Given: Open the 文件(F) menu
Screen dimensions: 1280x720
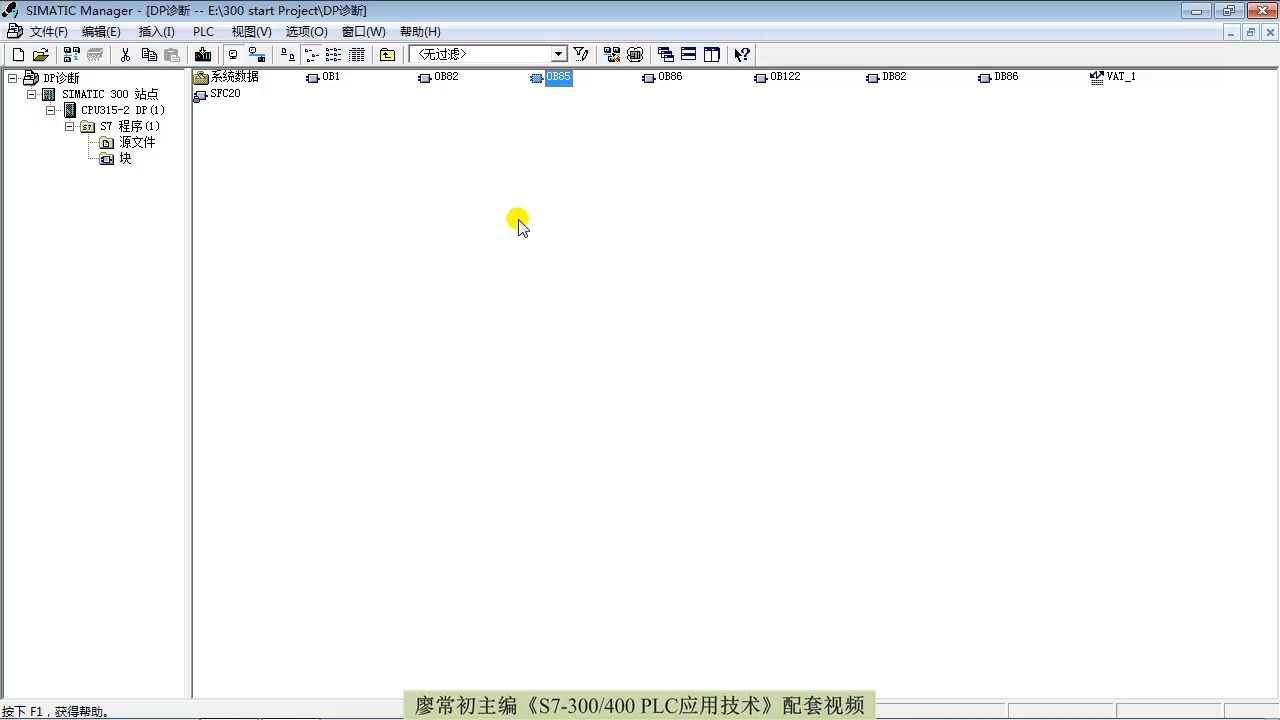Looking at the screenshot, I should pos(49,32).
